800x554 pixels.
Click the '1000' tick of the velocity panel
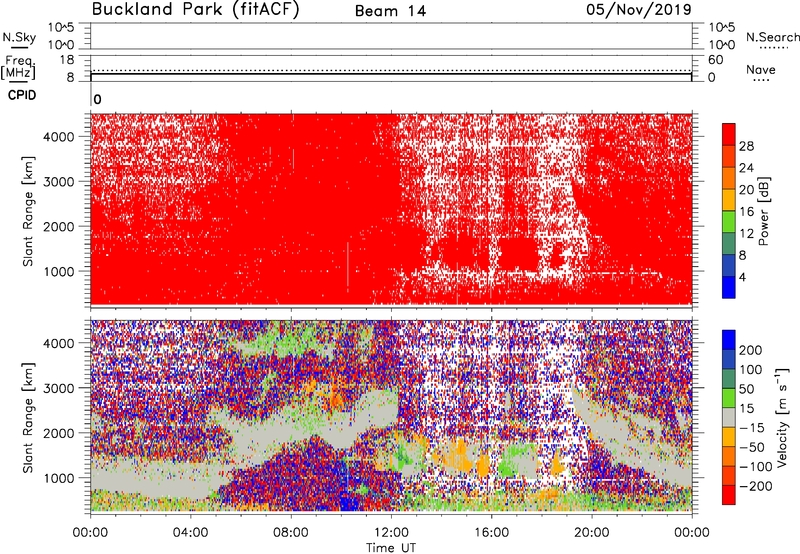(x=59, y=478)
